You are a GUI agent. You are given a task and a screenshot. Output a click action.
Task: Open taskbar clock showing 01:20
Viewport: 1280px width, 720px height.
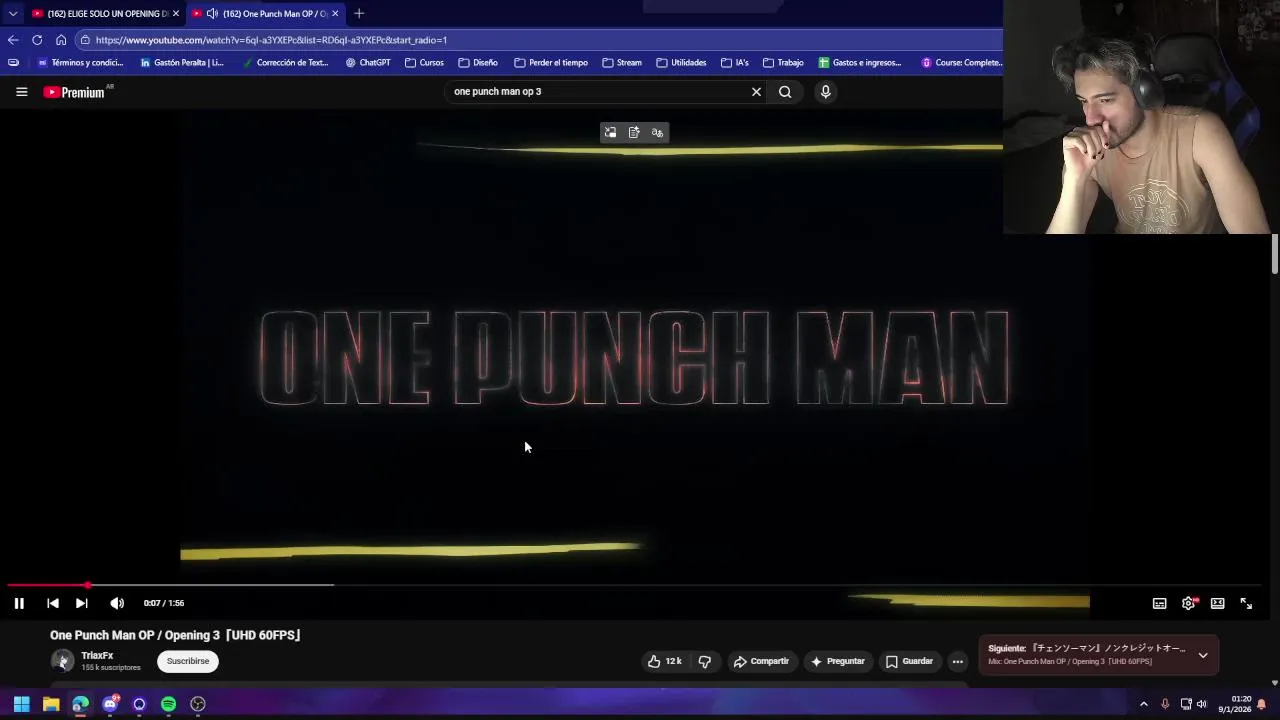click(x=1234, y=704)
